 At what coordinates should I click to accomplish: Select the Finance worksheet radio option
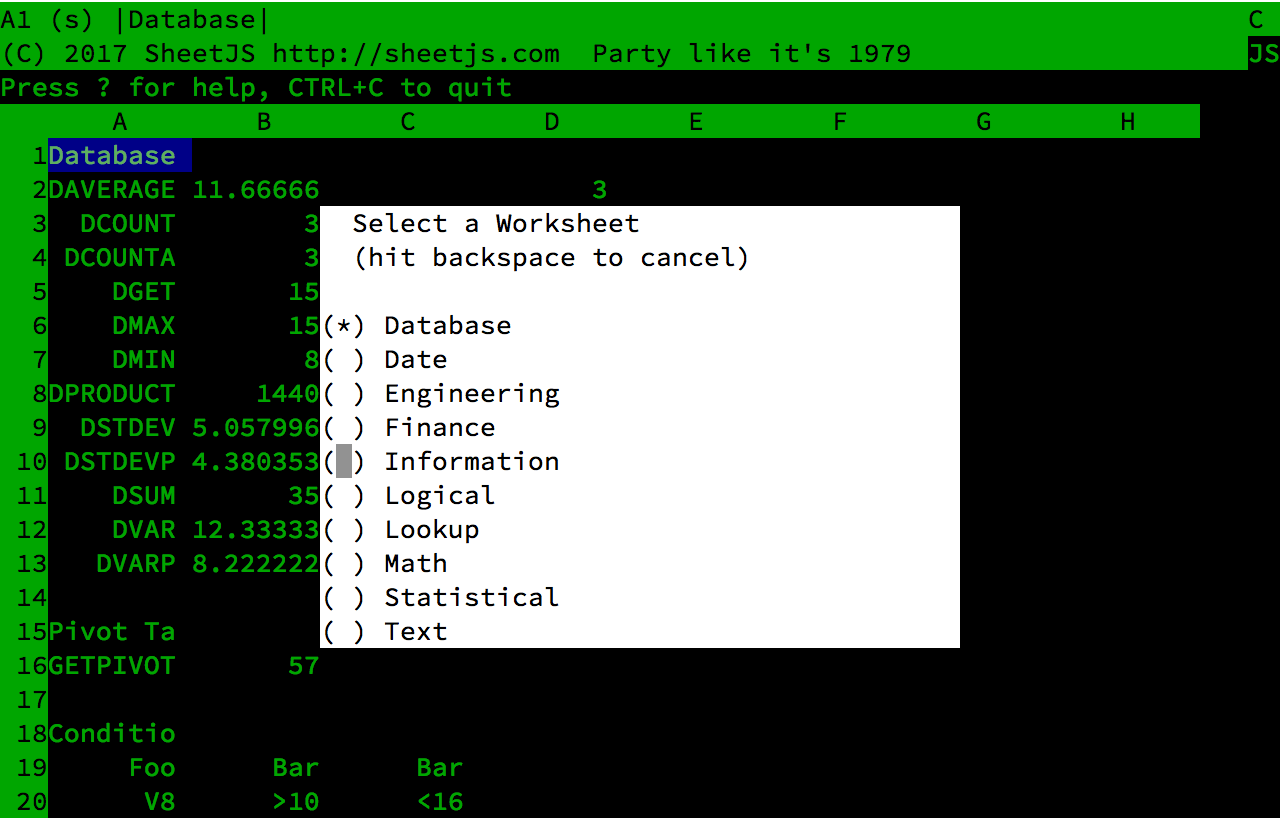[x=344, y=428]
